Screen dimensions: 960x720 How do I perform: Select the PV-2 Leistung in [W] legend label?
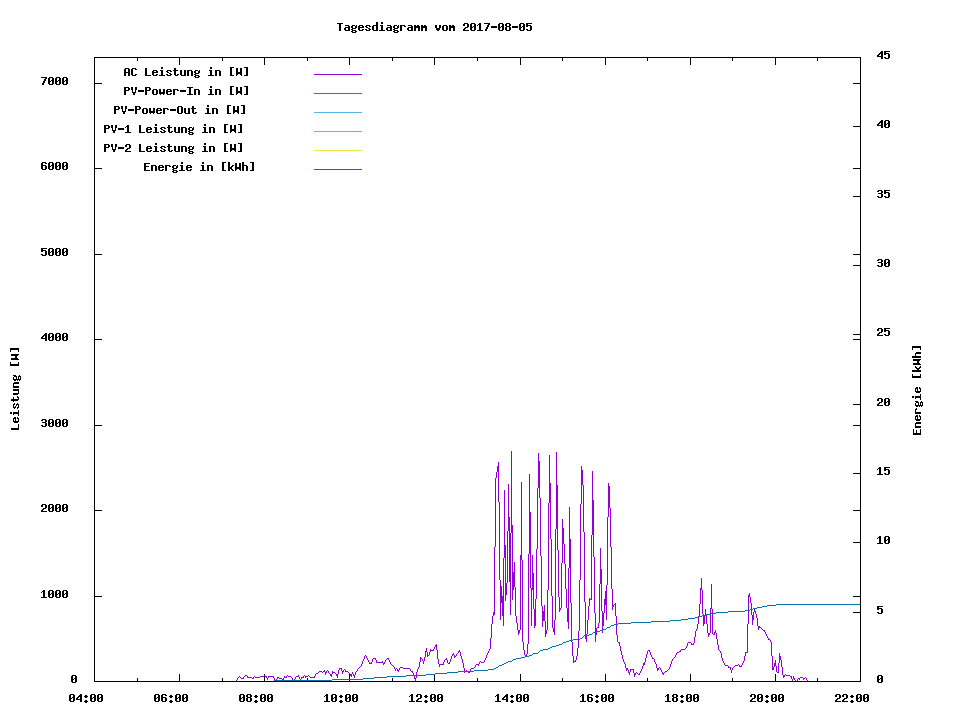click(173, 148)
